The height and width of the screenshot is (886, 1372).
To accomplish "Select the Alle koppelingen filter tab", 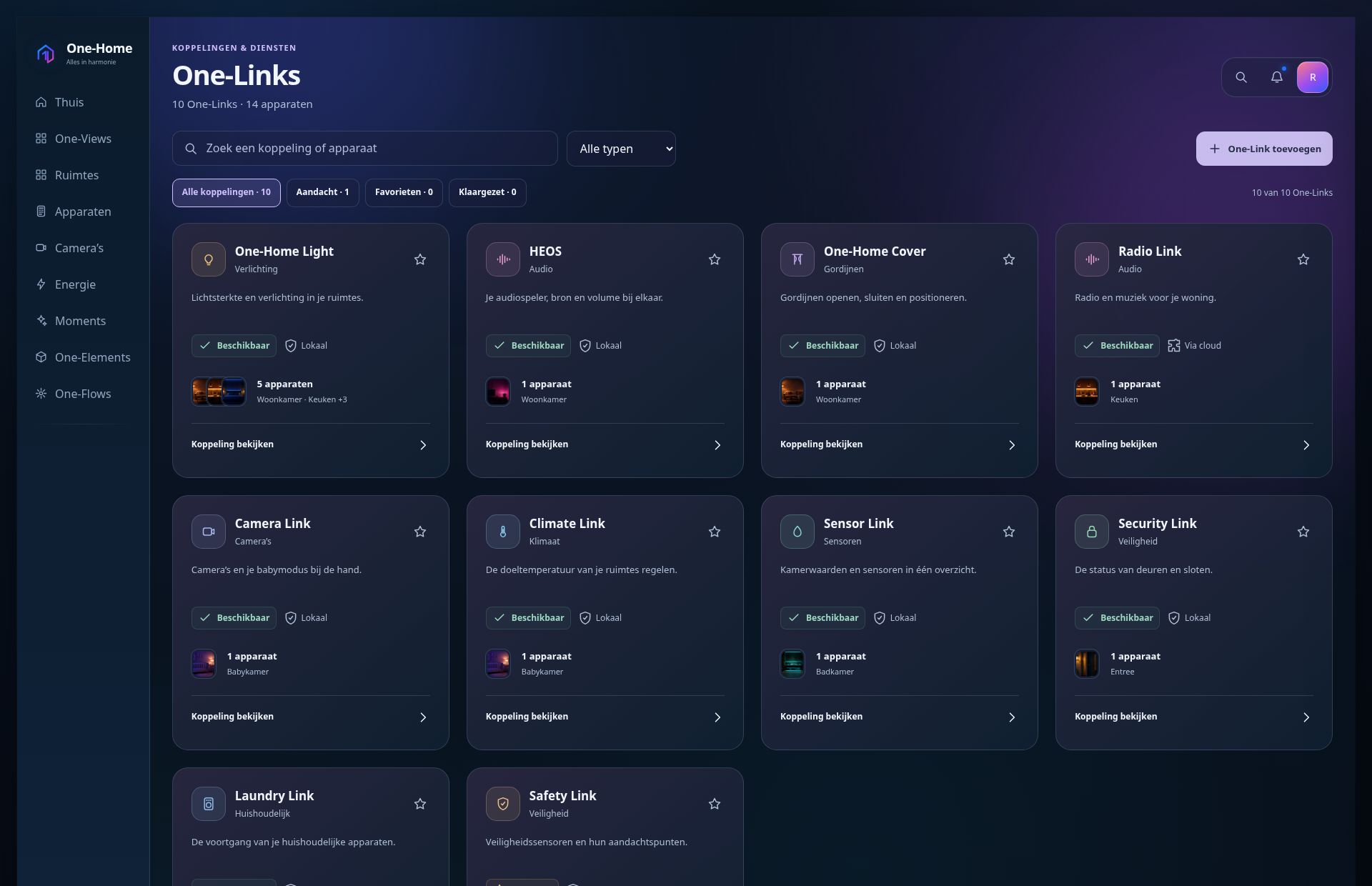I will 227,193.
